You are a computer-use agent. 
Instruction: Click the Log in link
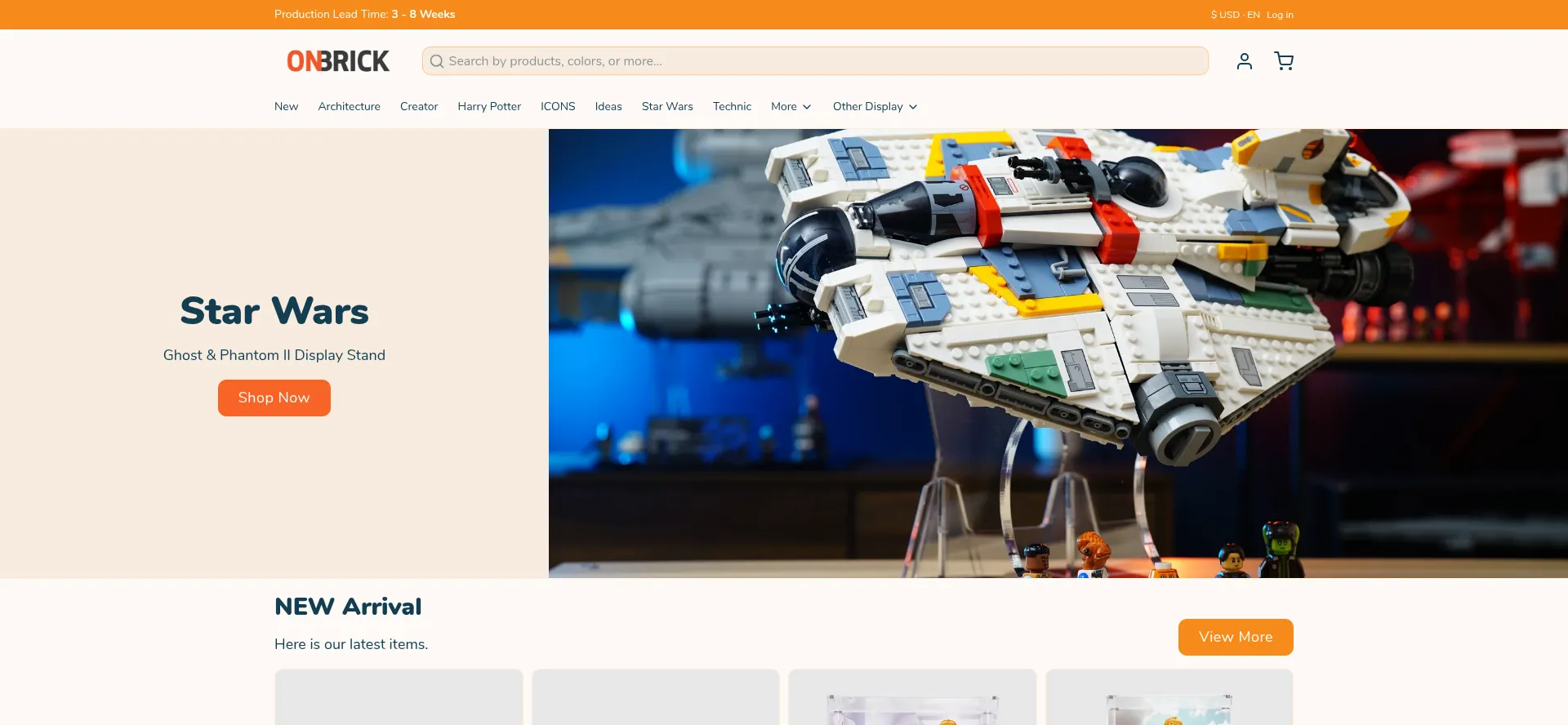click(1280, 15)
